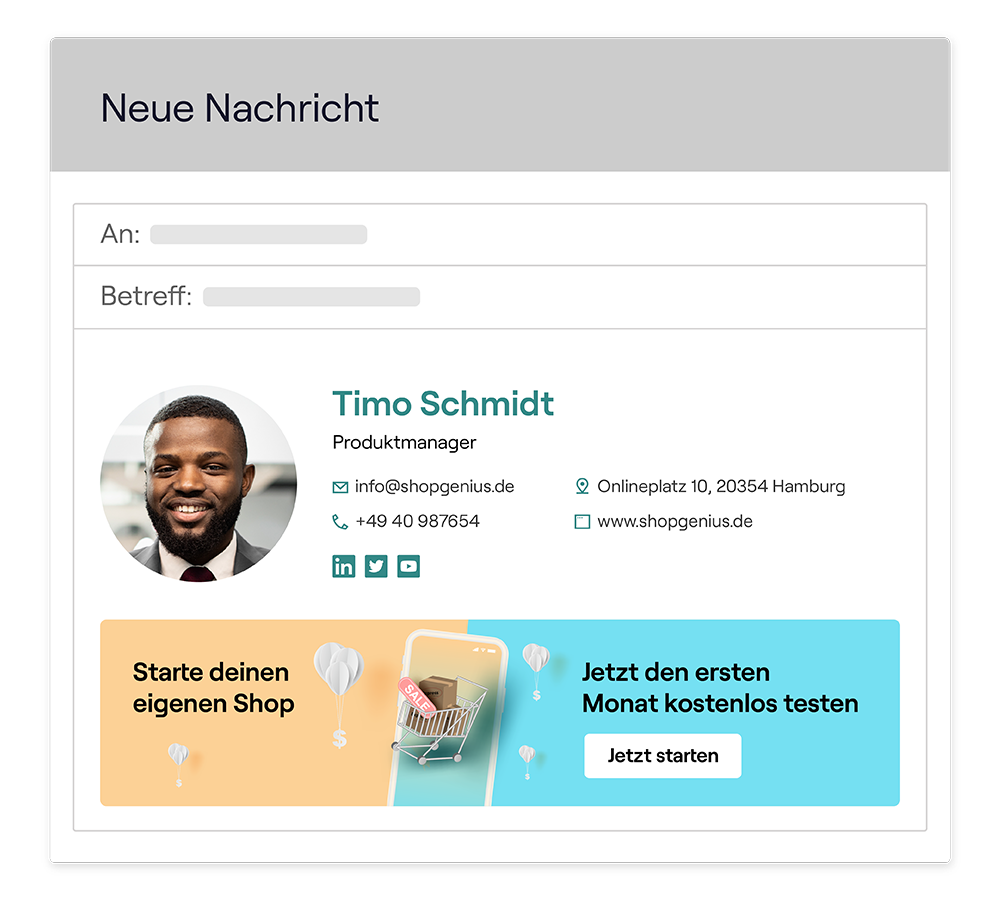
Task: Click the location pin icon beside the address
Action: click(582, 486)
